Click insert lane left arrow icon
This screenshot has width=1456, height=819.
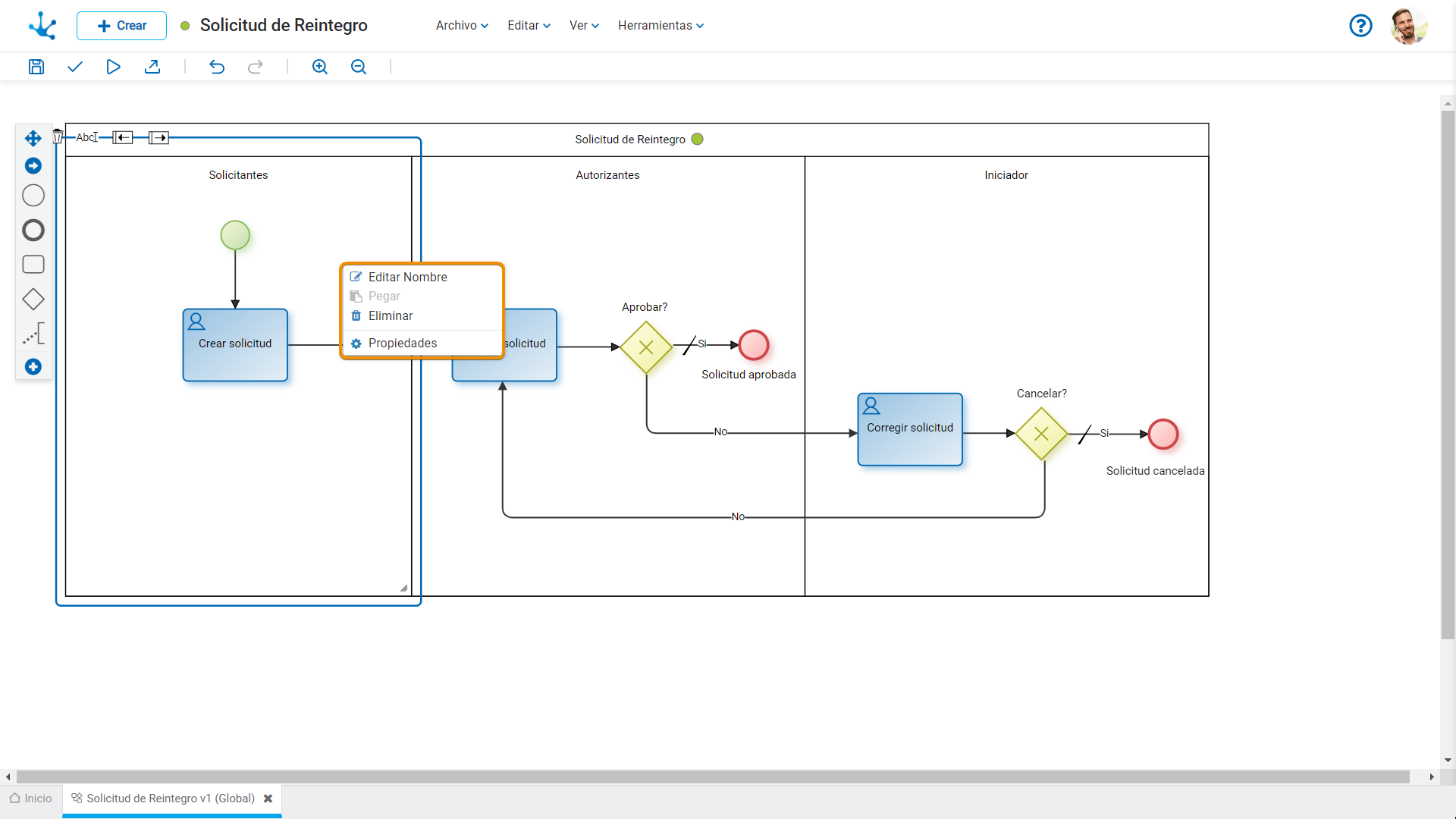pos(123,137)
